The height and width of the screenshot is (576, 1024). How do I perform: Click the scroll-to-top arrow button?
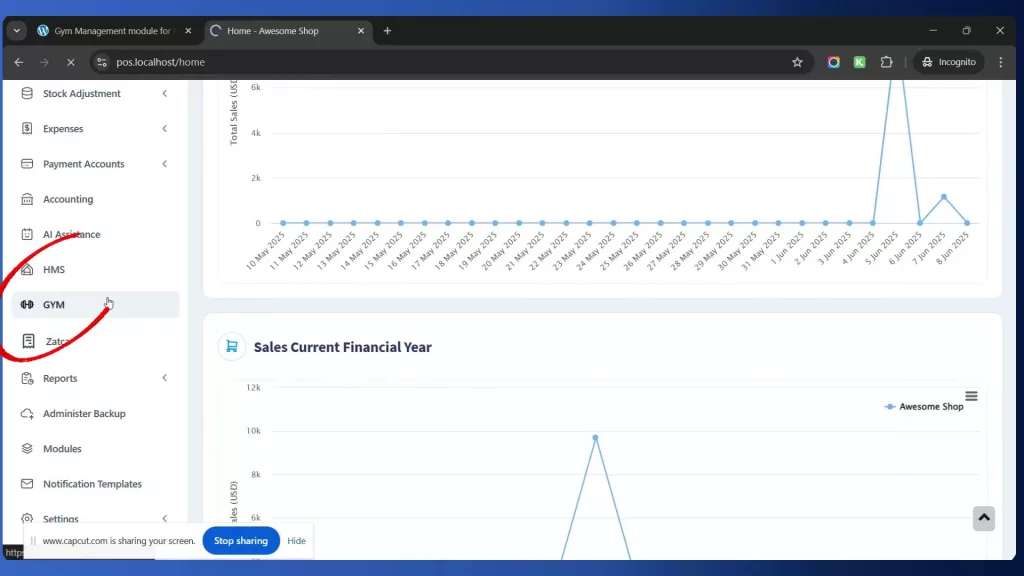coord(984,518)
